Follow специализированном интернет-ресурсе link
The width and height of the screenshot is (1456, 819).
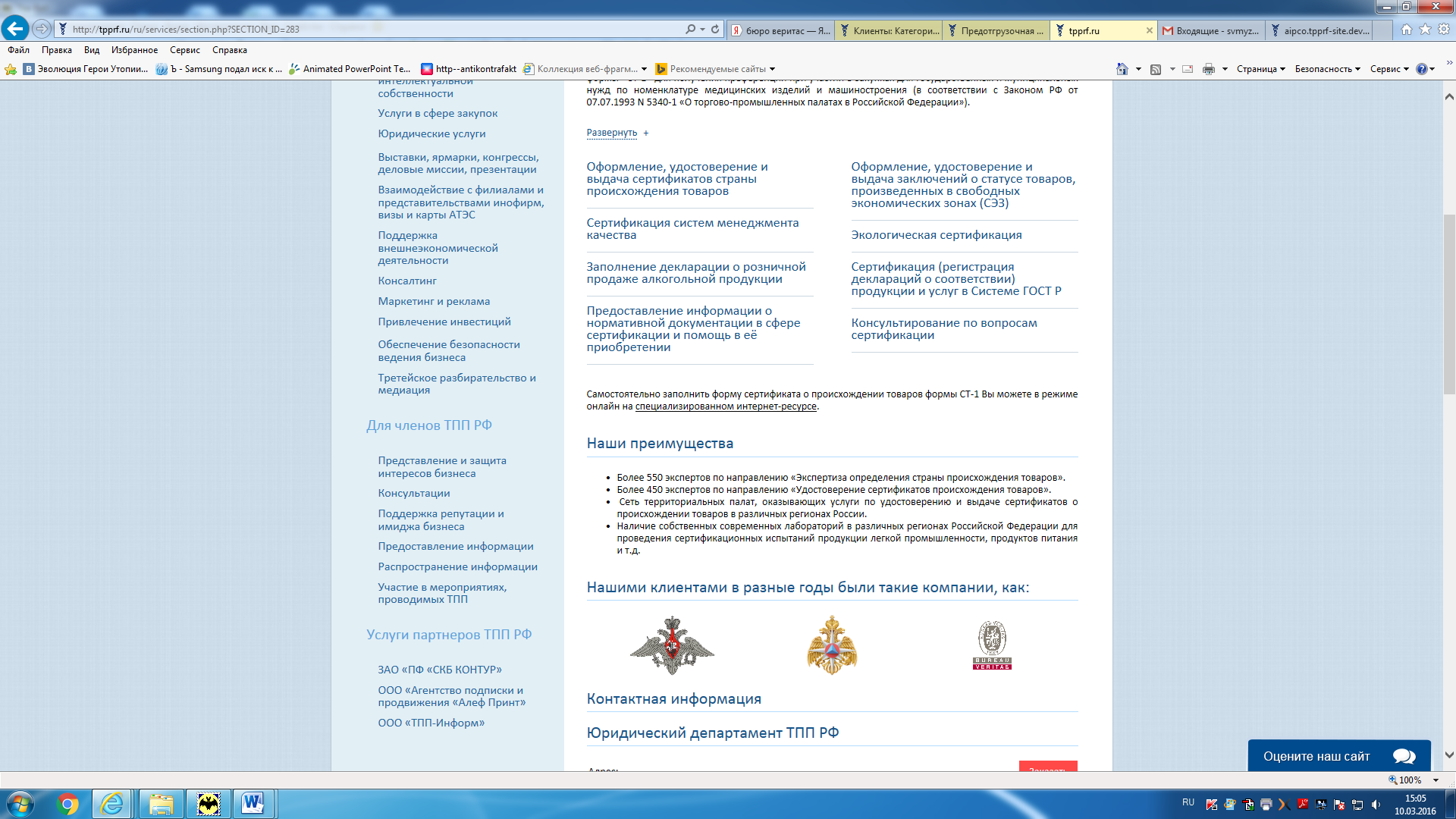pyautogui.click(x=726, y=406)
